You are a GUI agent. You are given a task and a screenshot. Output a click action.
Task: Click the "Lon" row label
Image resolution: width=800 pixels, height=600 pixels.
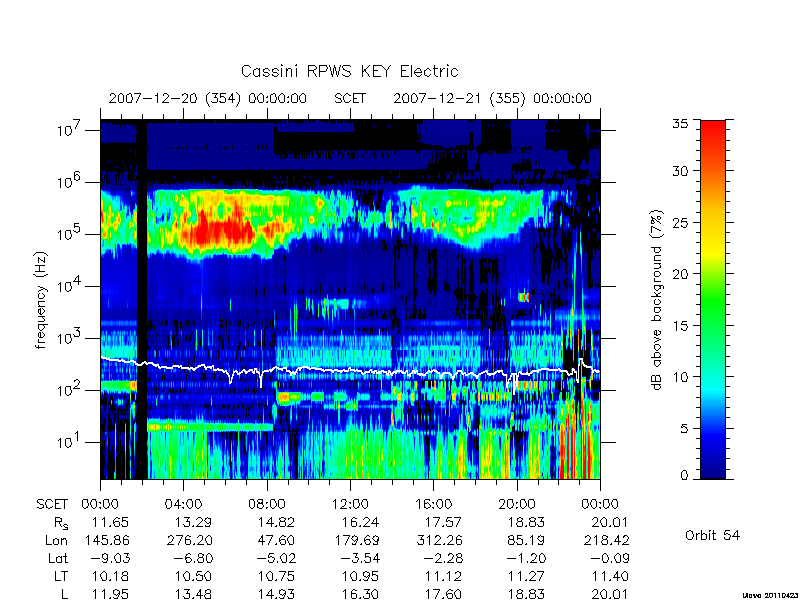[x=57, y=540]
